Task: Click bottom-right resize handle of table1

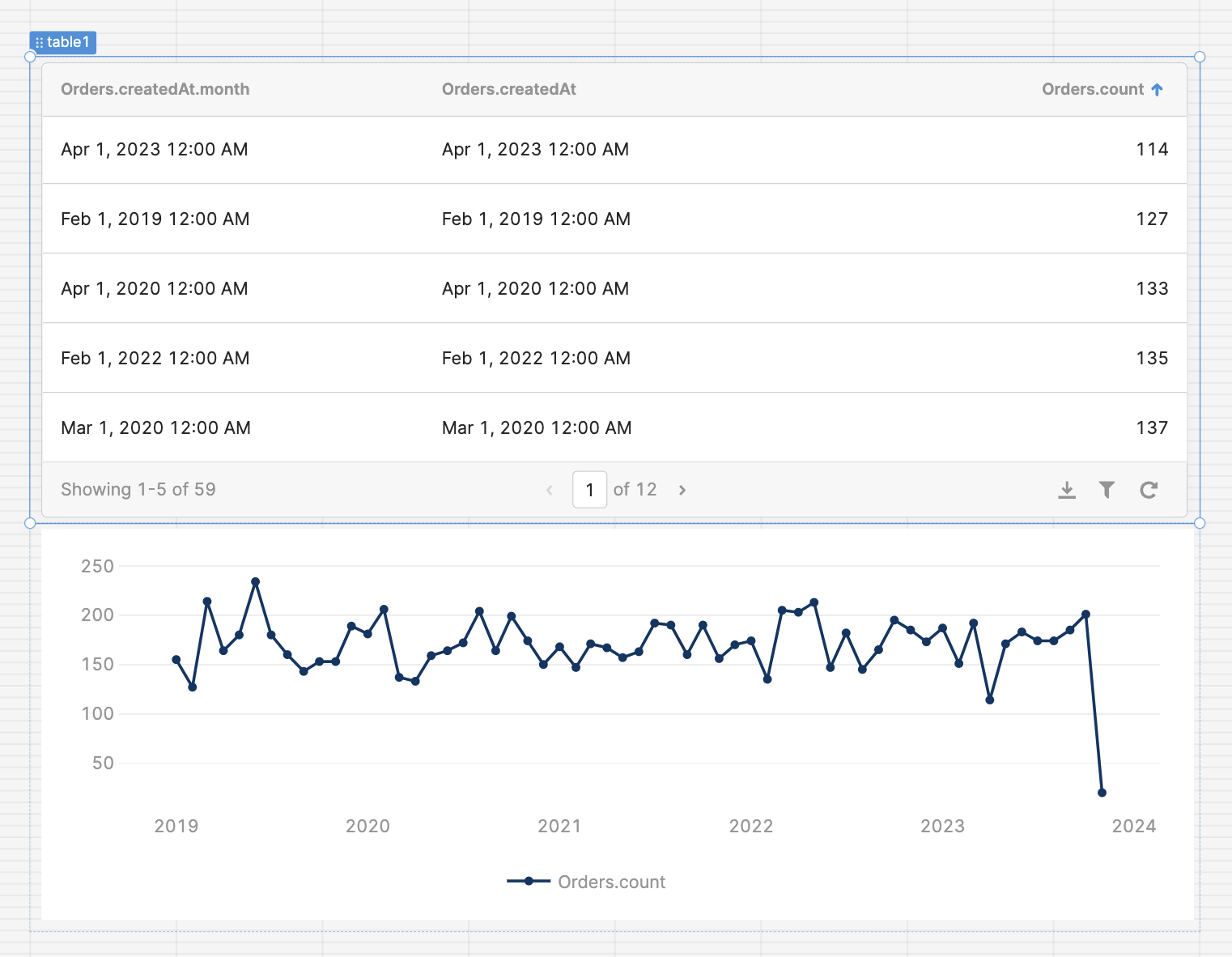Action: click(x=1200, y=523)
